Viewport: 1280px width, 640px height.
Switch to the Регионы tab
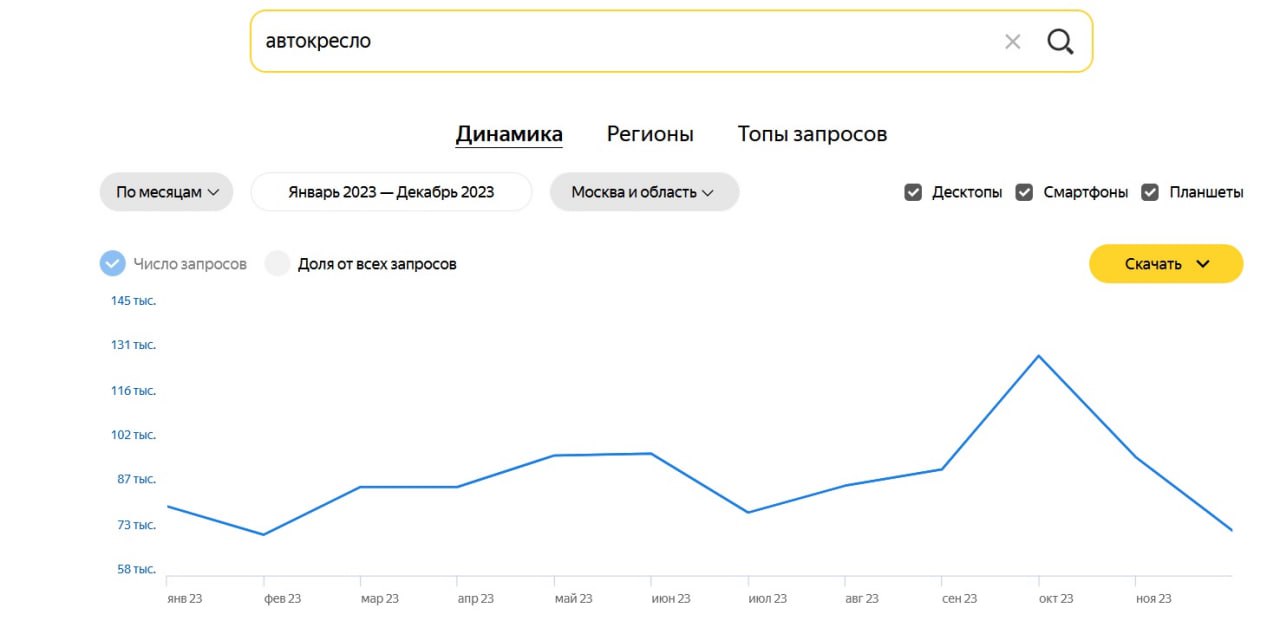pyautogui.click(x=650, y=134)
